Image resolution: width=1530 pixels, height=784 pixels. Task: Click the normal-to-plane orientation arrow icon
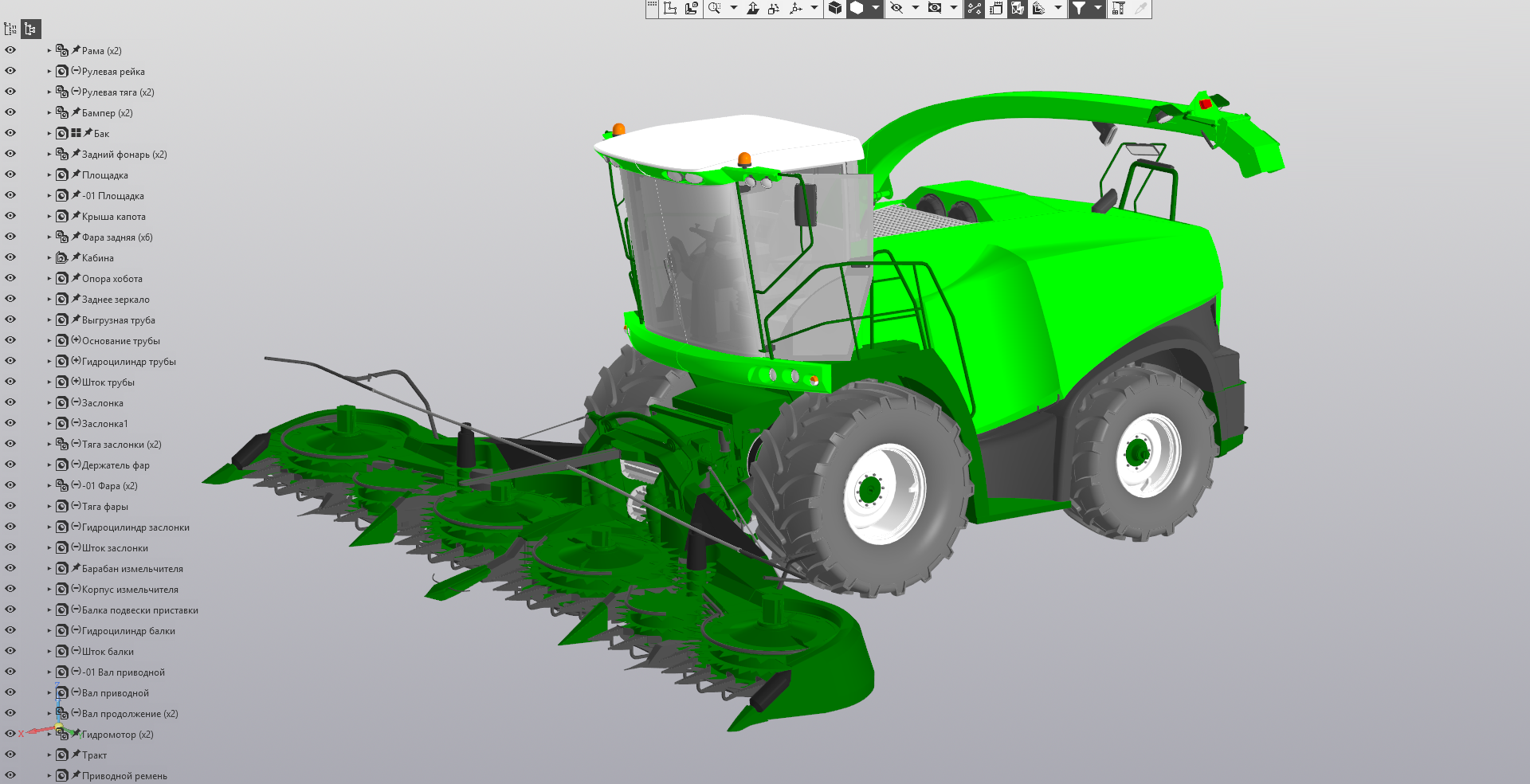[752, 8]
